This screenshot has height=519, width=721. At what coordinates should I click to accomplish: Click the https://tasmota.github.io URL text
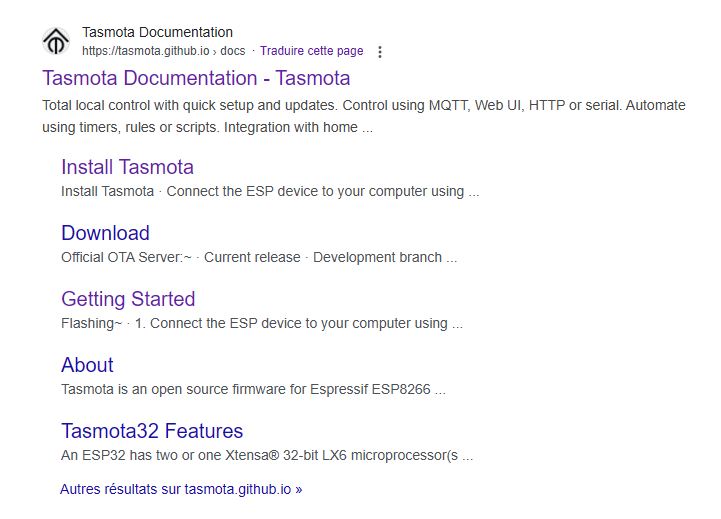[146, 51]
